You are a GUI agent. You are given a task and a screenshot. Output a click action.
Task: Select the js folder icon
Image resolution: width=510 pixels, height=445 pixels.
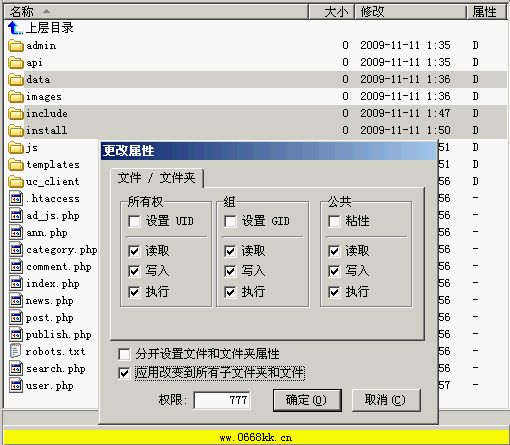coord(16,148)
